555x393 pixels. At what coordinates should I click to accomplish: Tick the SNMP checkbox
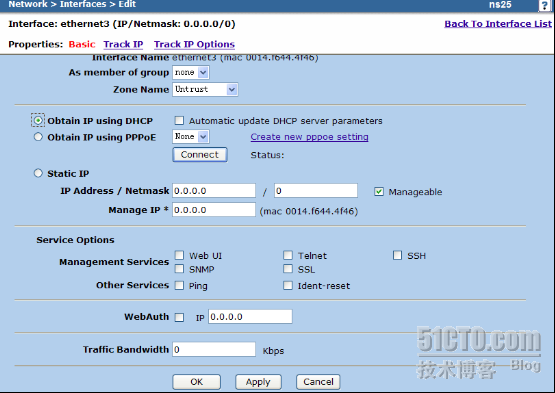coord(179,269)
